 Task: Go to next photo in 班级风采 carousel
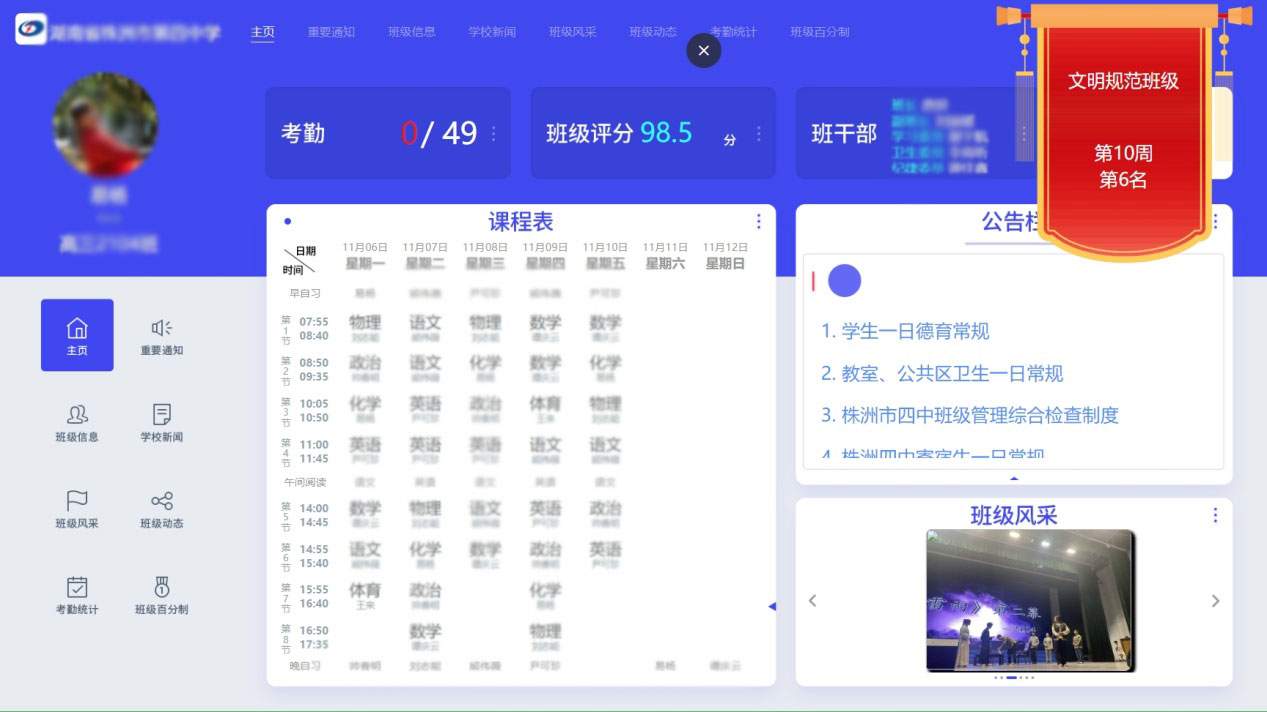click(1215, 601)
